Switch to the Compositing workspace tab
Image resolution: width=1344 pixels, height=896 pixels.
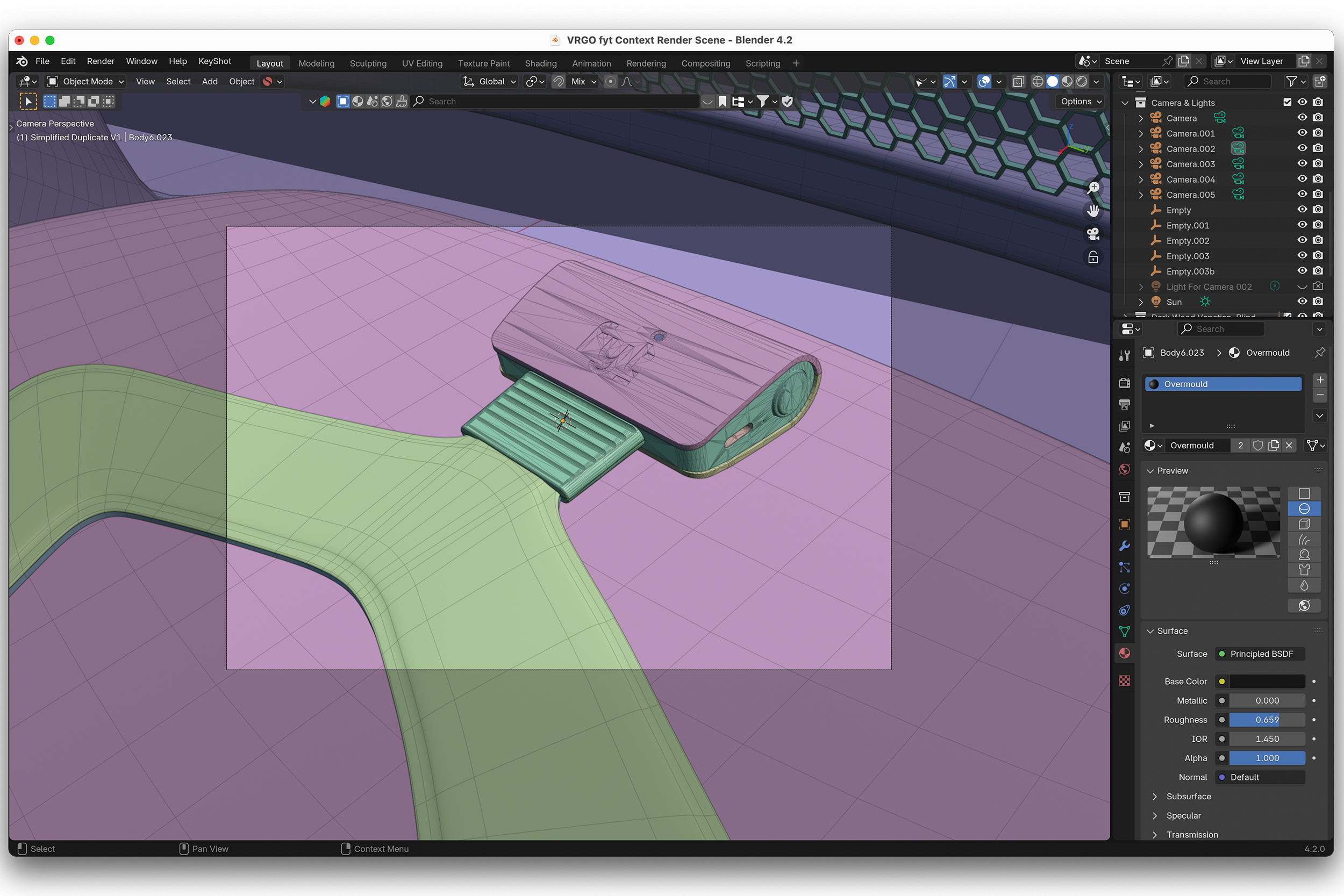pos(705,63)
